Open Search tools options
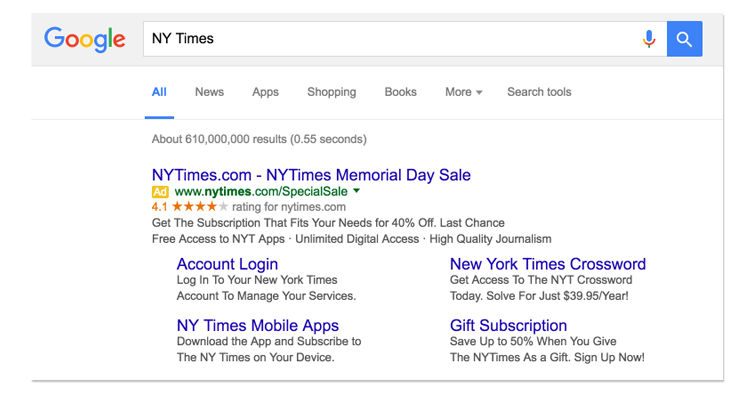This screenshot has width=754, height=394. click(x=539, y=92)
